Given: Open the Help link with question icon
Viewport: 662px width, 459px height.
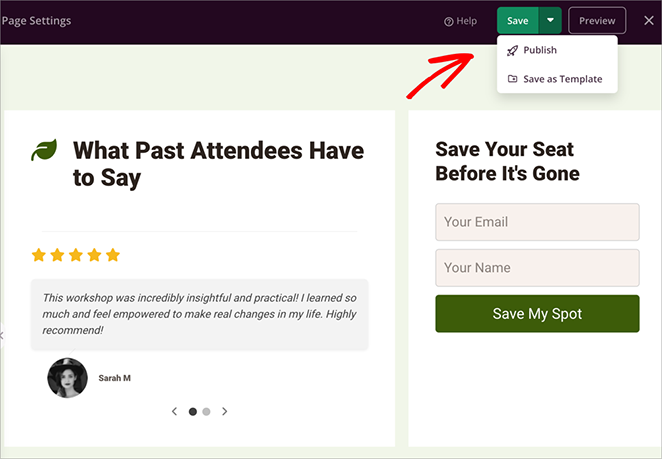Looking at the screenshot, I should click(x=460, y=21).
